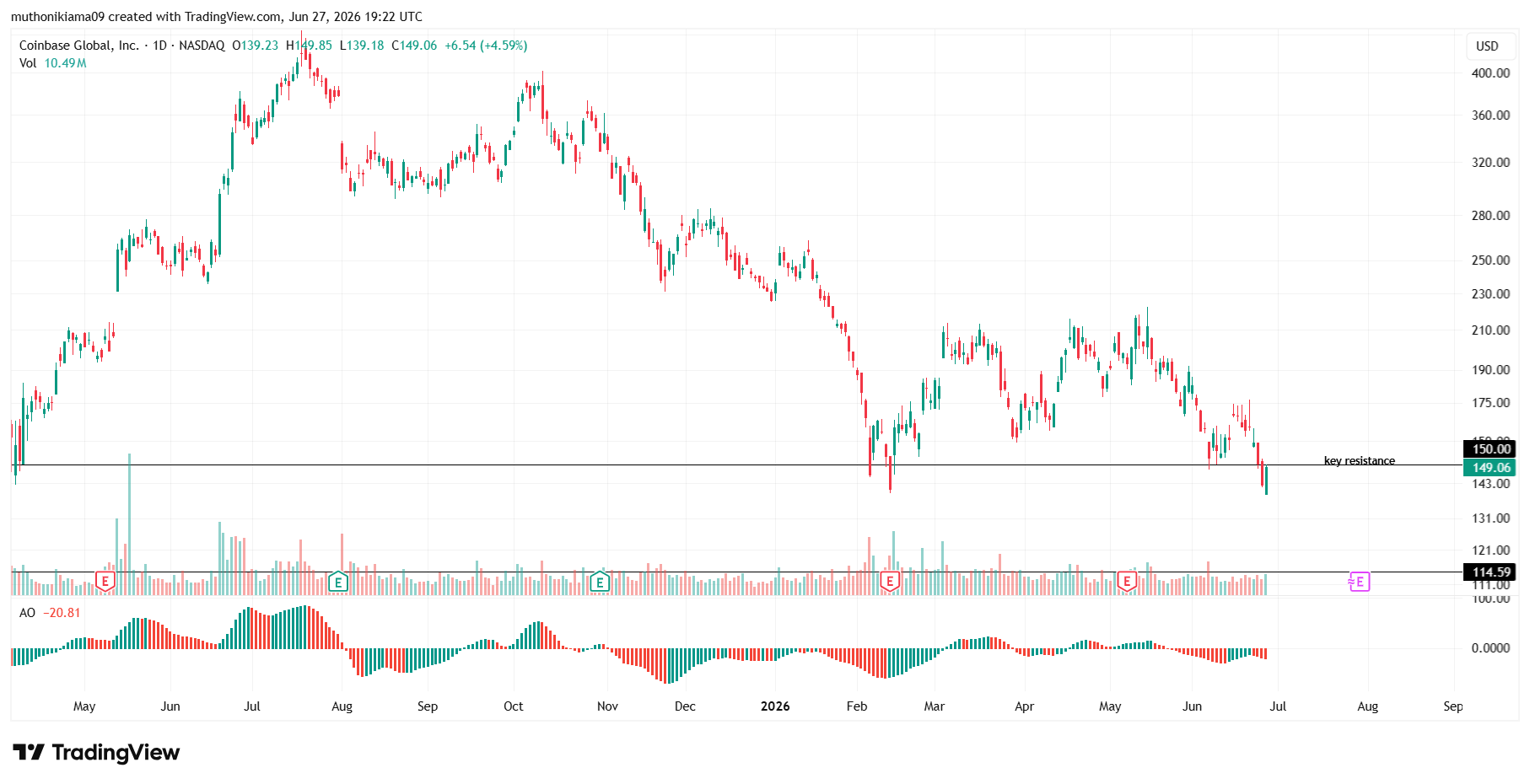The height and width of the screenshot is (784, 1530).
Task: Click the green August 2025 earnings E marker
Action: pos(338,581)
